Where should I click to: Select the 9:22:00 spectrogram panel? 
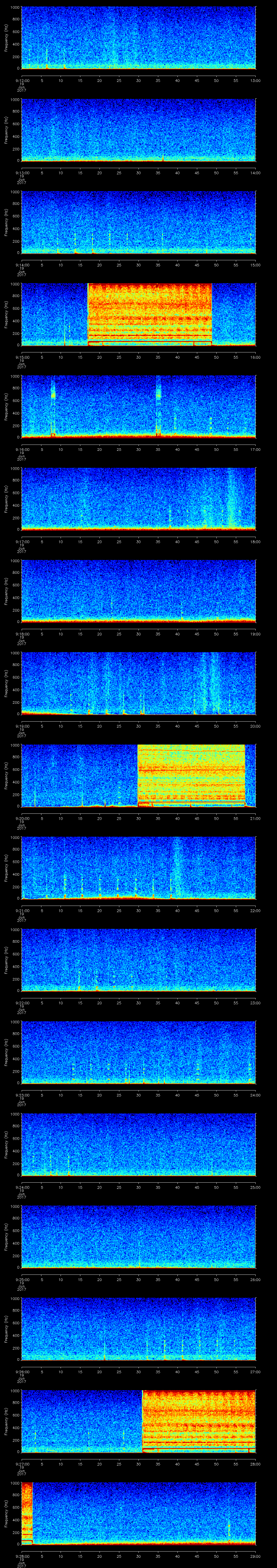pos(138,959)
